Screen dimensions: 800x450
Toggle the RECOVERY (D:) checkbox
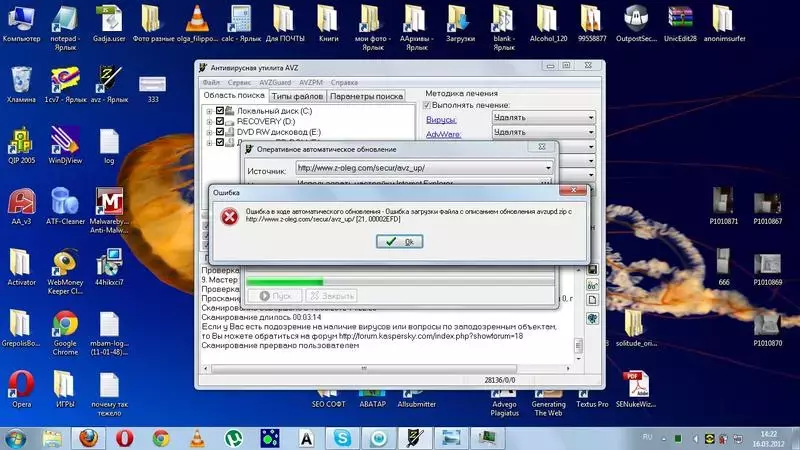click(220, 121)
